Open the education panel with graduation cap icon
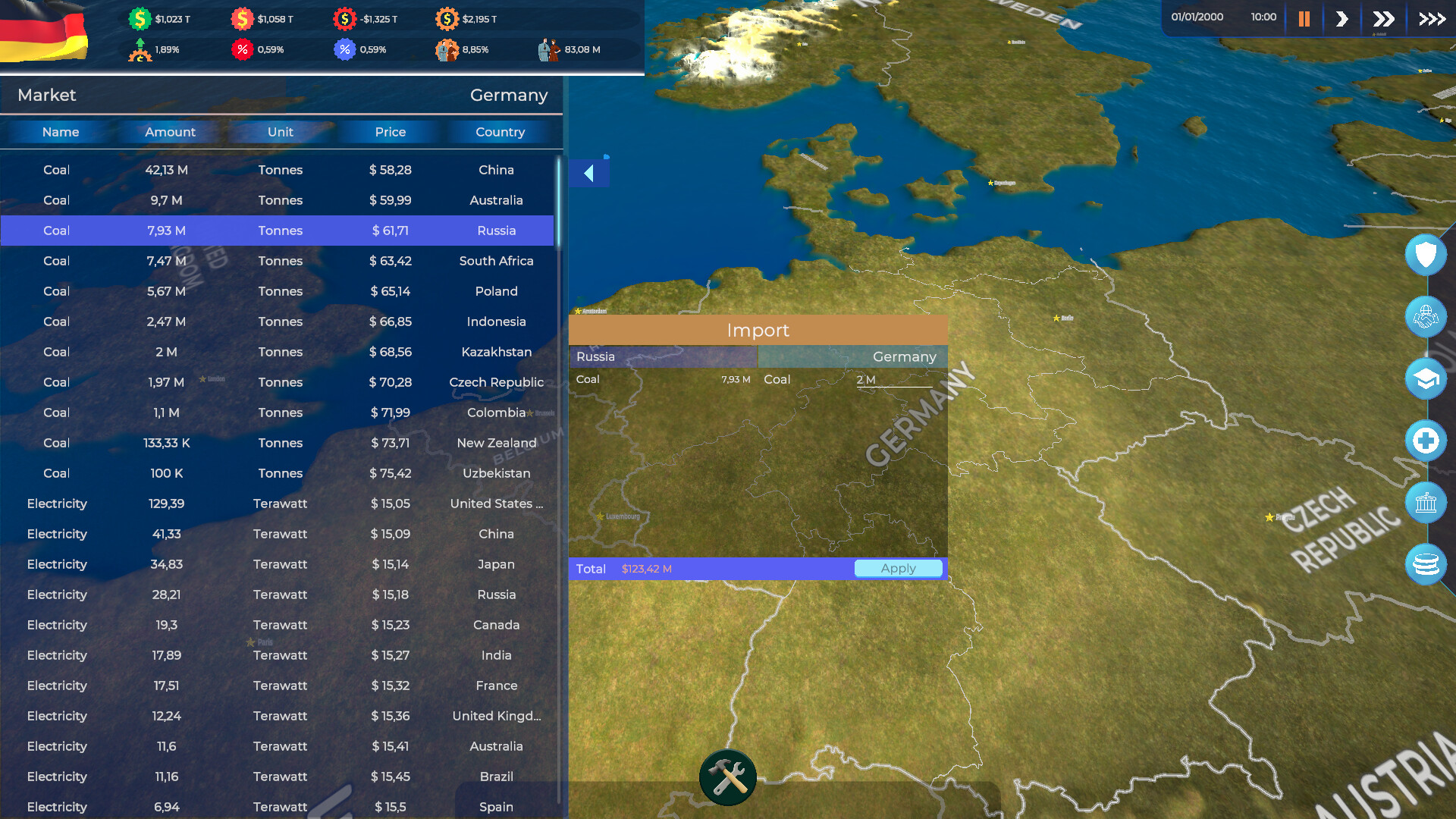 [1425, 378]
